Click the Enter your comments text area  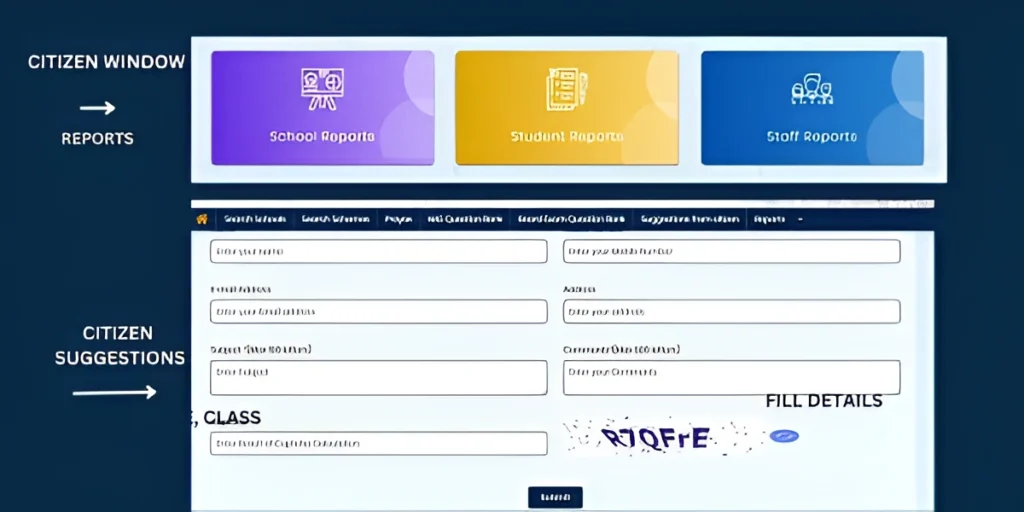click(731, 377)
